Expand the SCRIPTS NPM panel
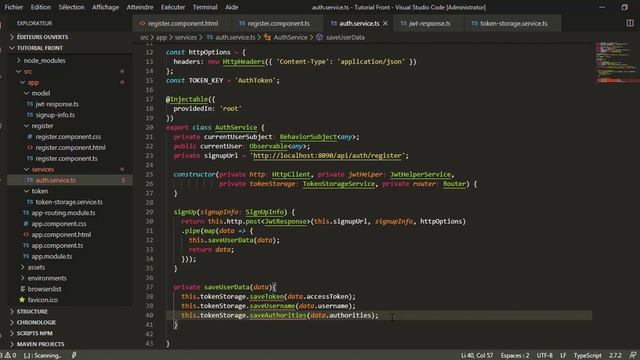Screen dimensions: 640x360 point(35,333)
